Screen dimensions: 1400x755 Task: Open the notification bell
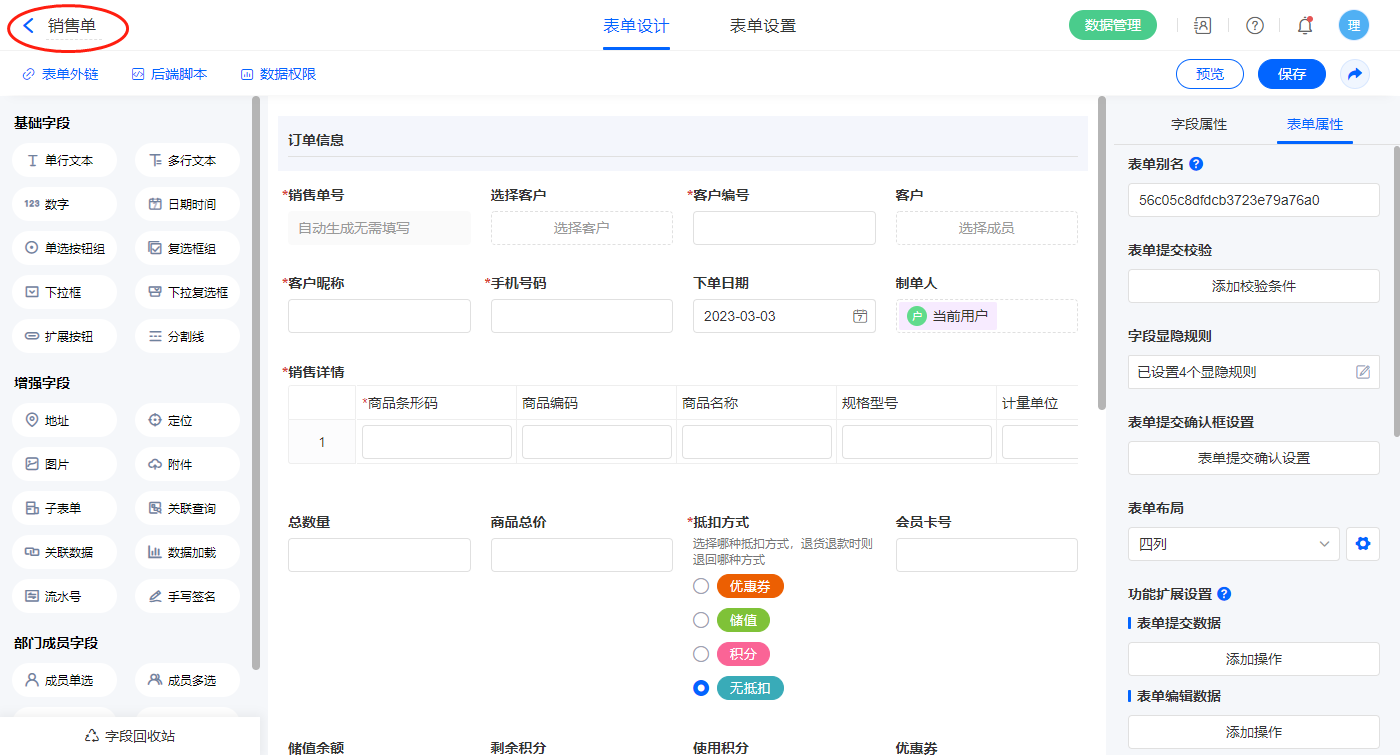click(1304, 26)
